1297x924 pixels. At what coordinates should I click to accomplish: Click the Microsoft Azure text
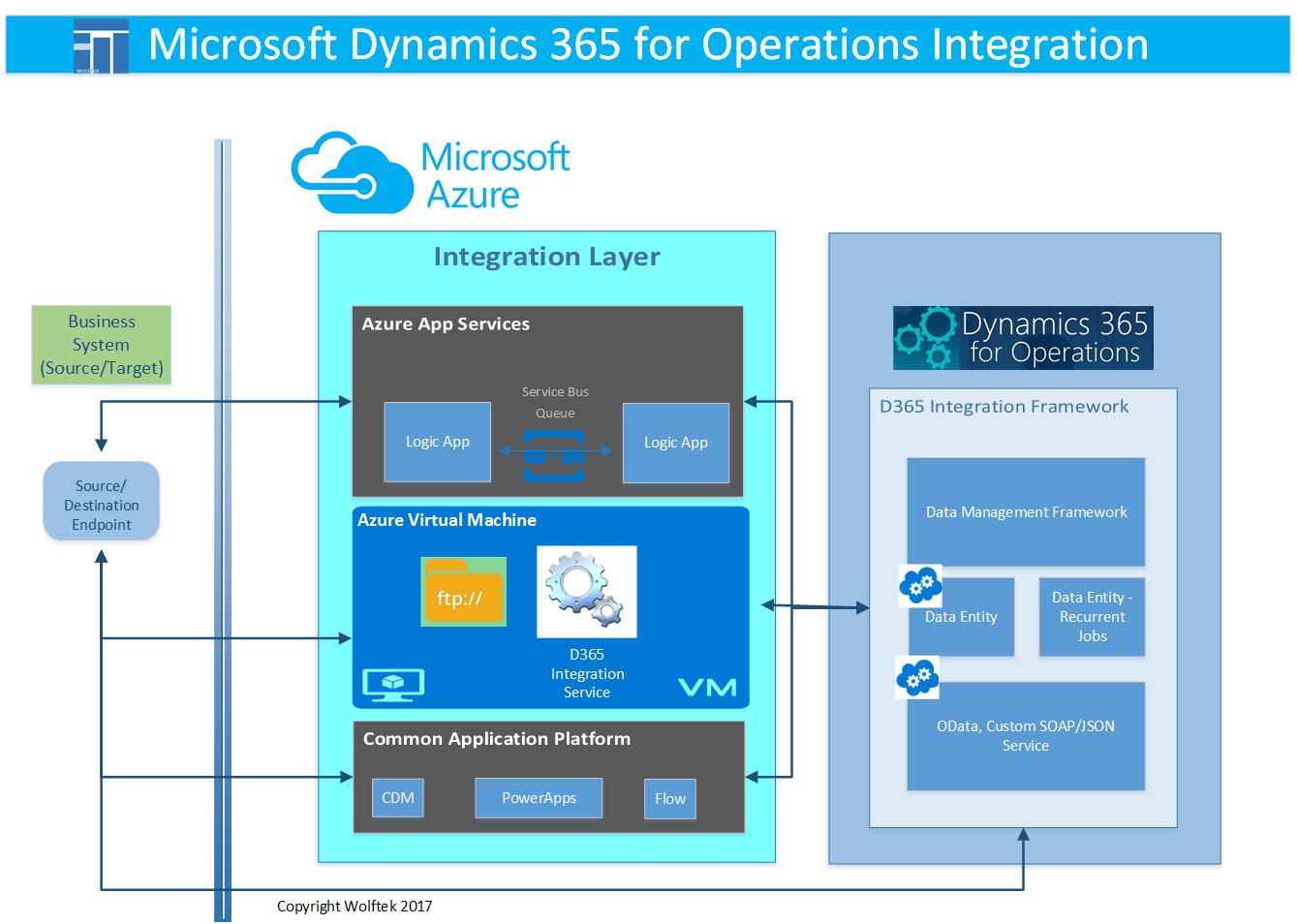point(496,175)
